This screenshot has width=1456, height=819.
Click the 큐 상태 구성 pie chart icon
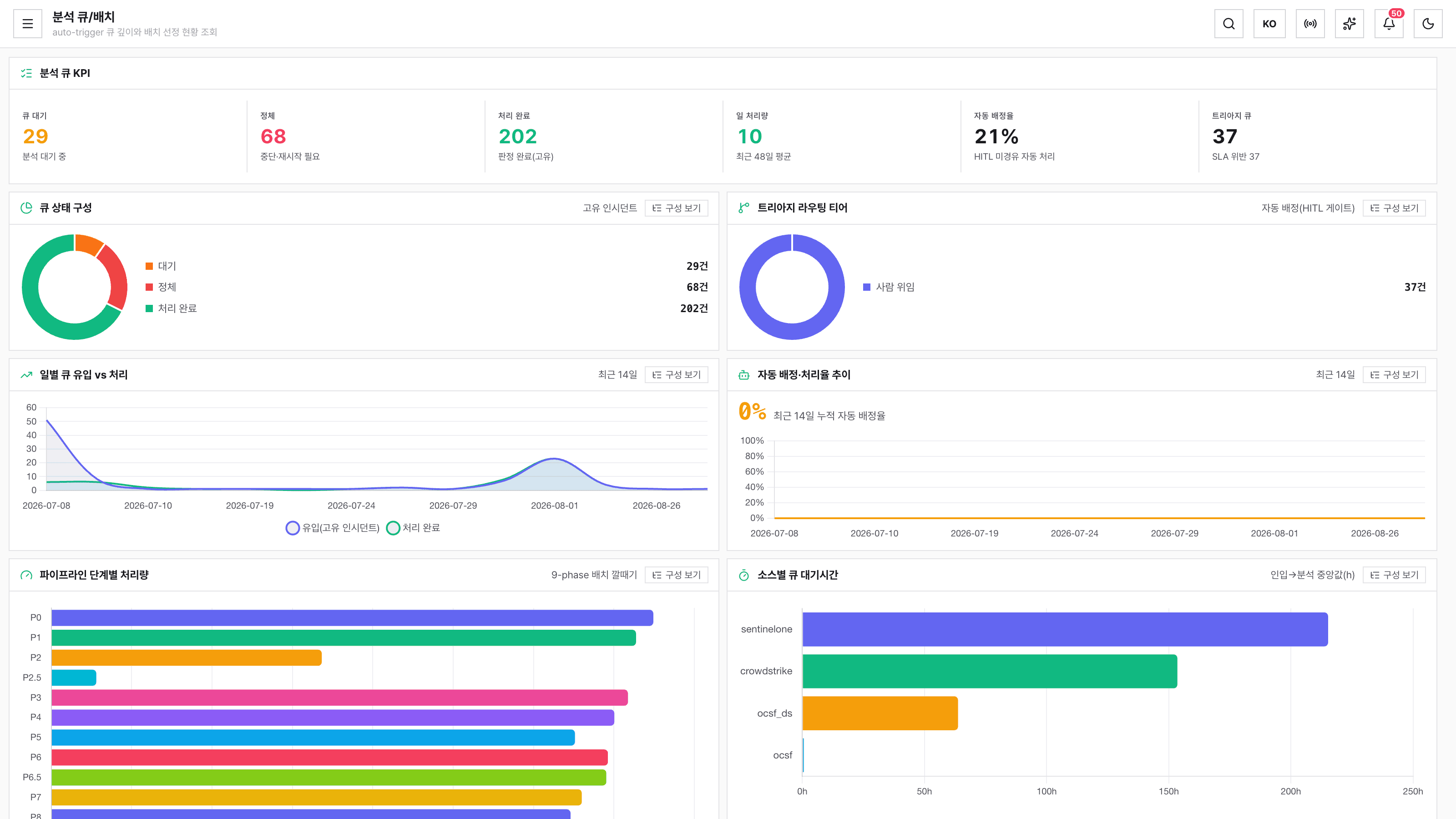pyautogui.click(x=26, y=208)
